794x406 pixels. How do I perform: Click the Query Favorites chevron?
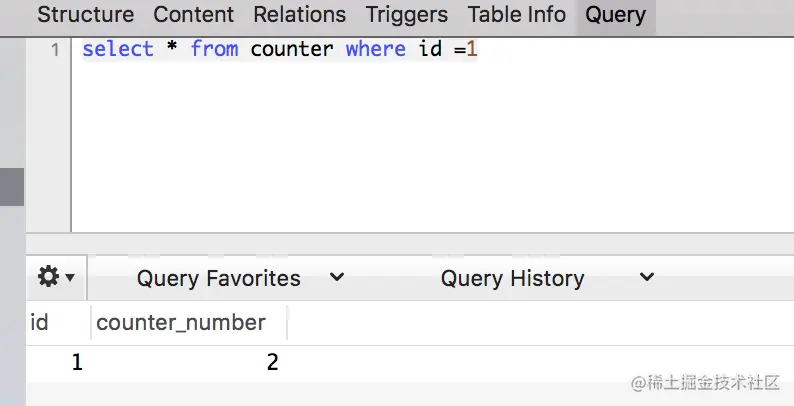coord(337,277)
